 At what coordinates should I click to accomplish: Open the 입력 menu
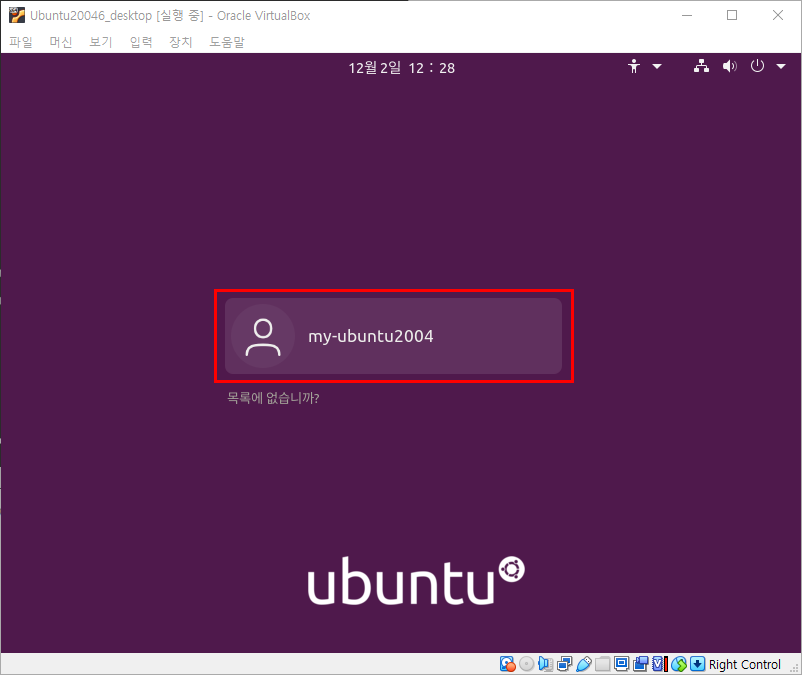(141, 42)
